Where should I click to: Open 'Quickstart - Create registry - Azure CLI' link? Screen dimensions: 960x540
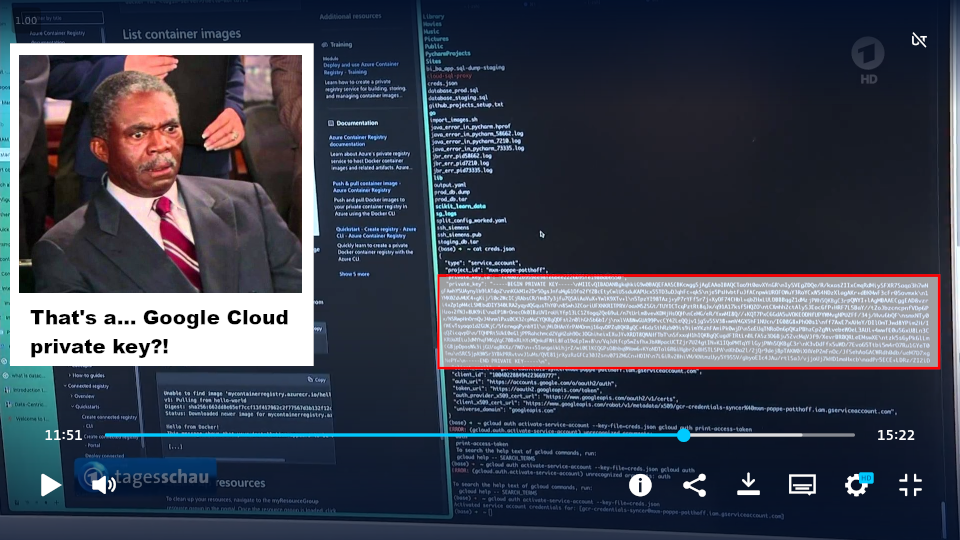click(x=375, y=232)
